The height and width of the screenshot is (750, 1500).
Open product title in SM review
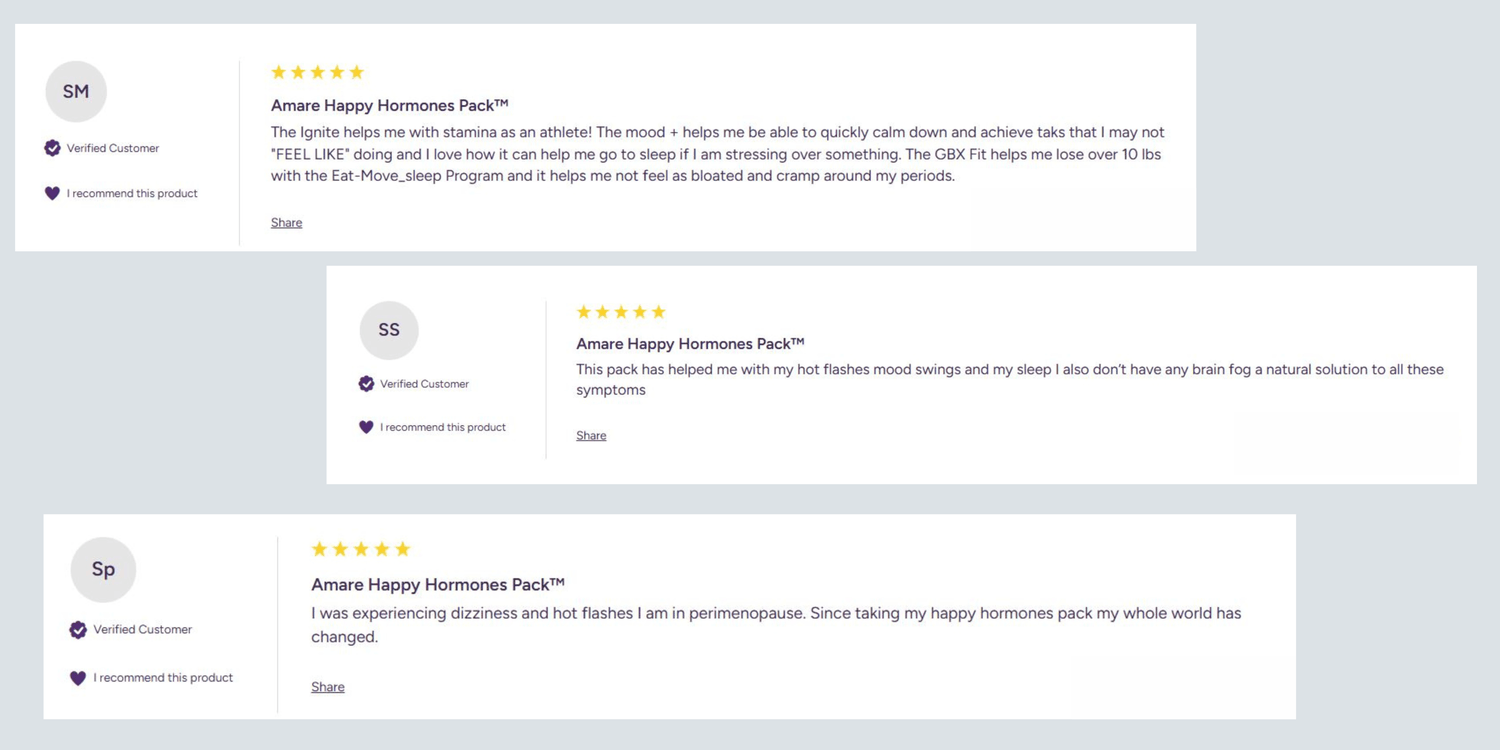click(x=390, y=105)
